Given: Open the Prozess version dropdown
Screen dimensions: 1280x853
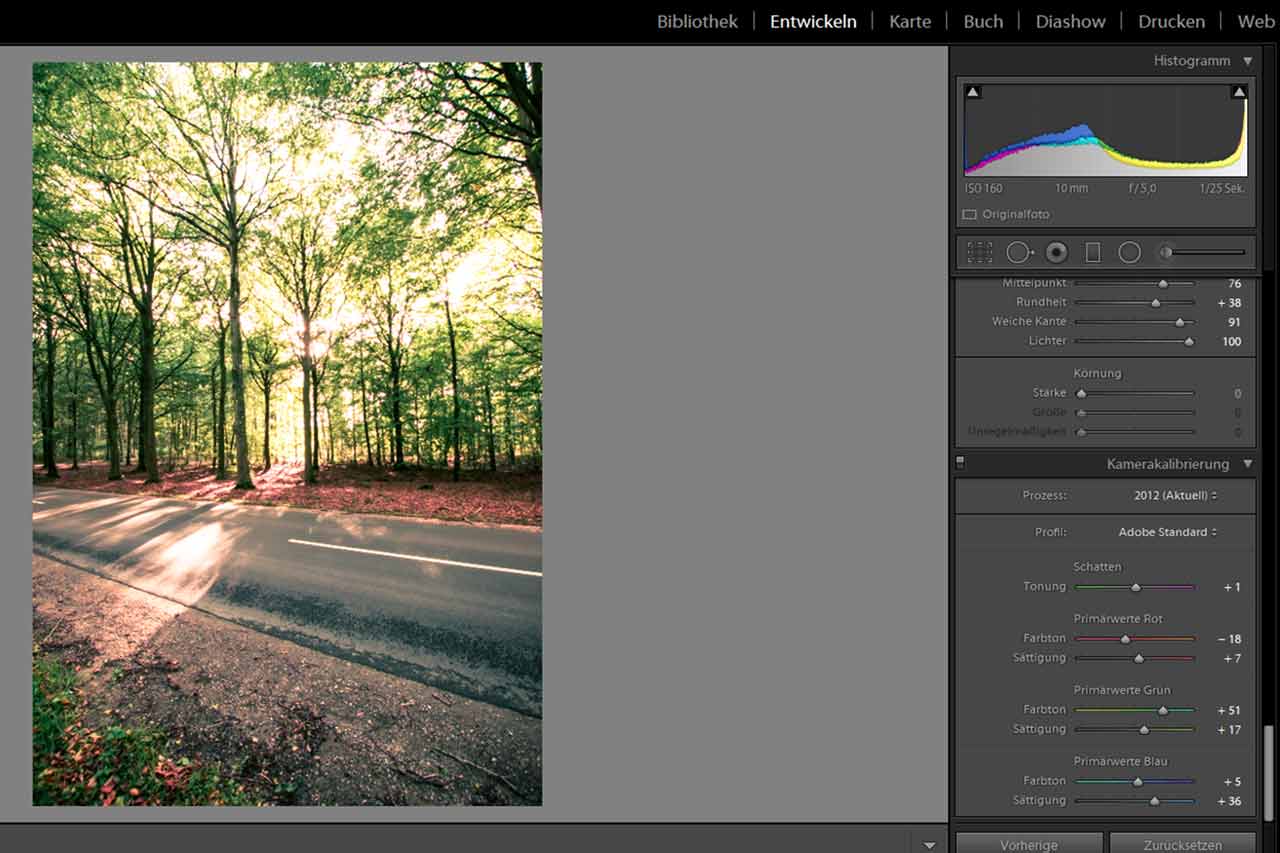Looking at the screenshot, I should click(x=1175, y=496).
